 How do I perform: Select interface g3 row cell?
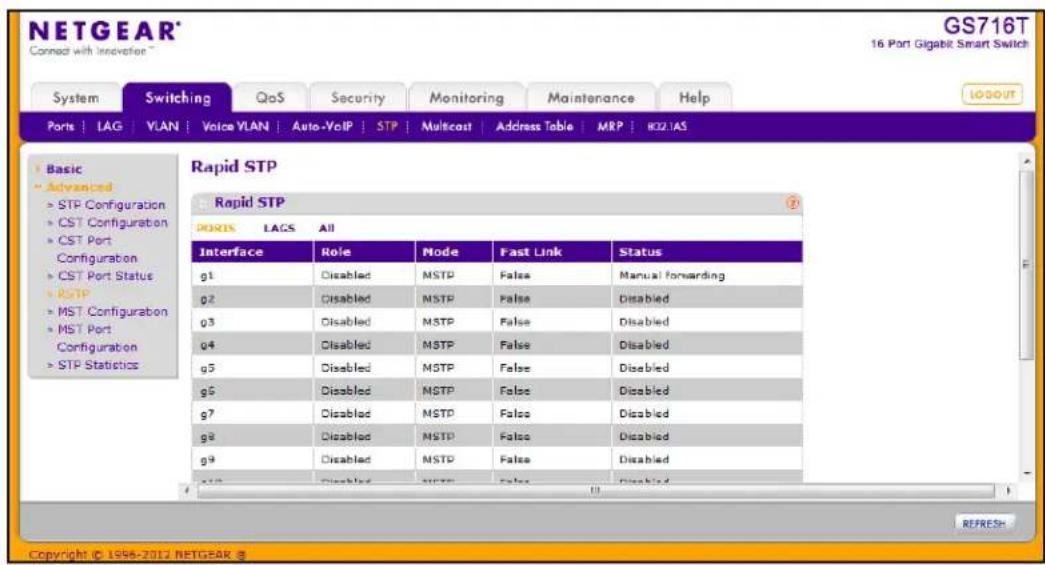[x=253, y=321]
